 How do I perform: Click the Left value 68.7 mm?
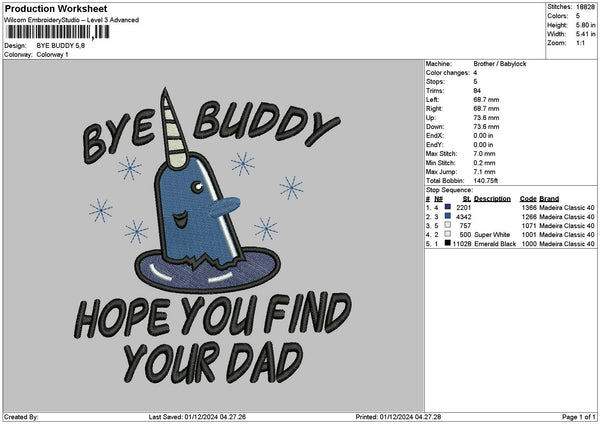(x=486, y=100)
